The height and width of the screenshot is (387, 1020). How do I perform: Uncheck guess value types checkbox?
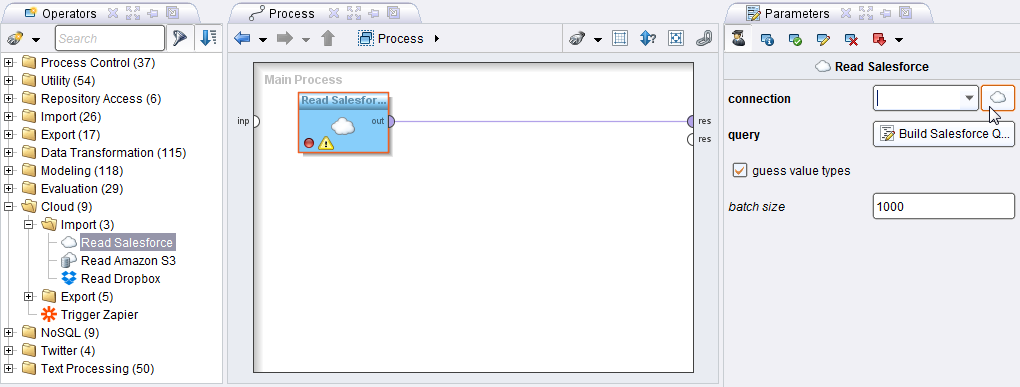[x=740, y=170]
